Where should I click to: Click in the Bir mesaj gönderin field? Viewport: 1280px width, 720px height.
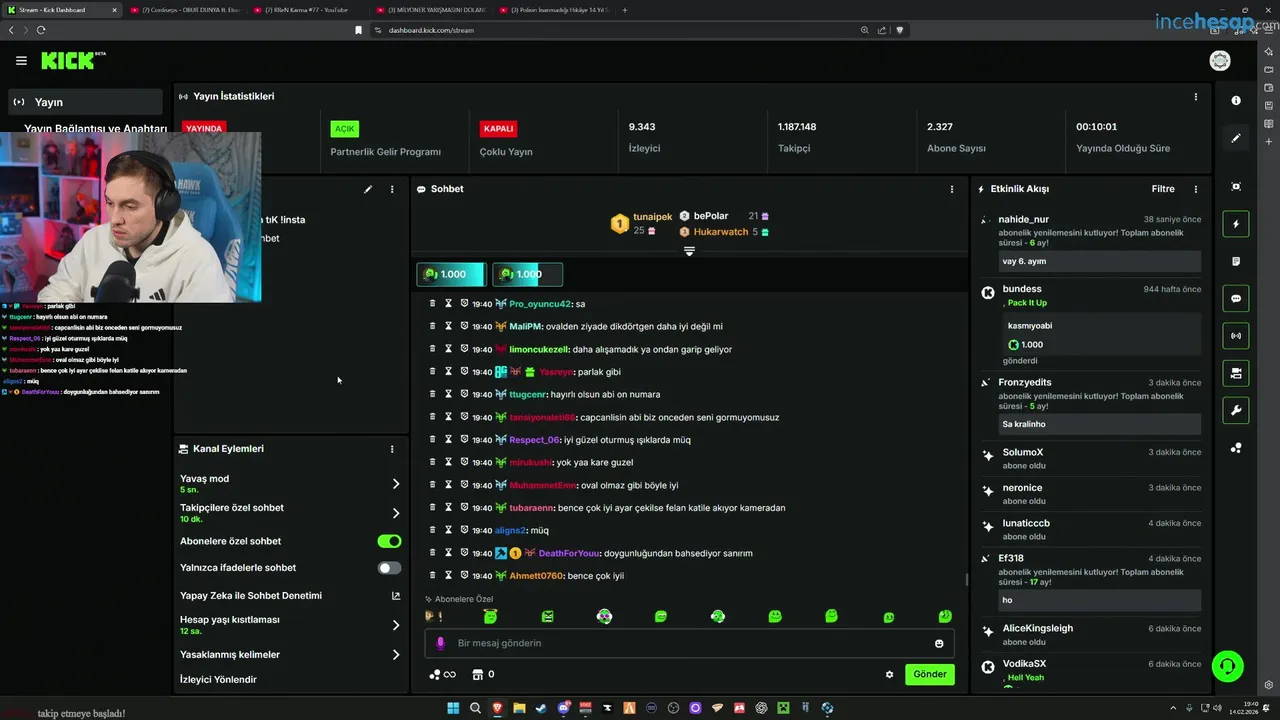(690, 643)
